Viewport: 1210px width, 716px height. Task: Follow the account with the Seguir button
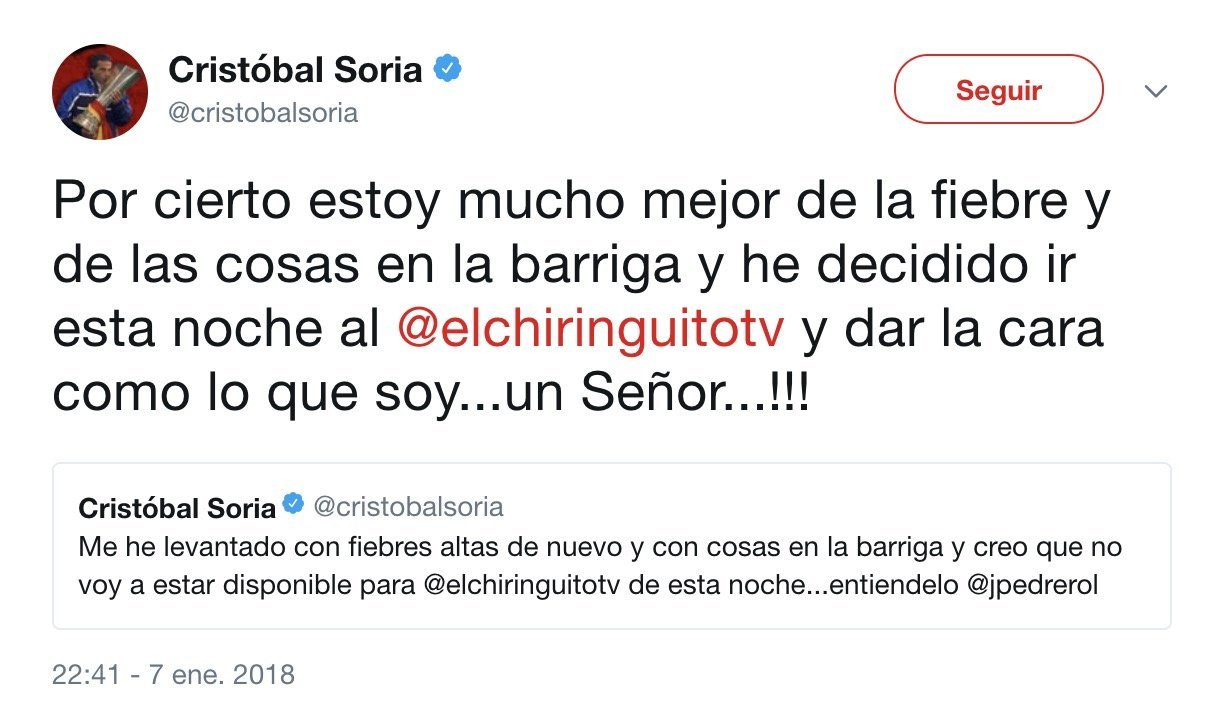(x=997, y=88)
